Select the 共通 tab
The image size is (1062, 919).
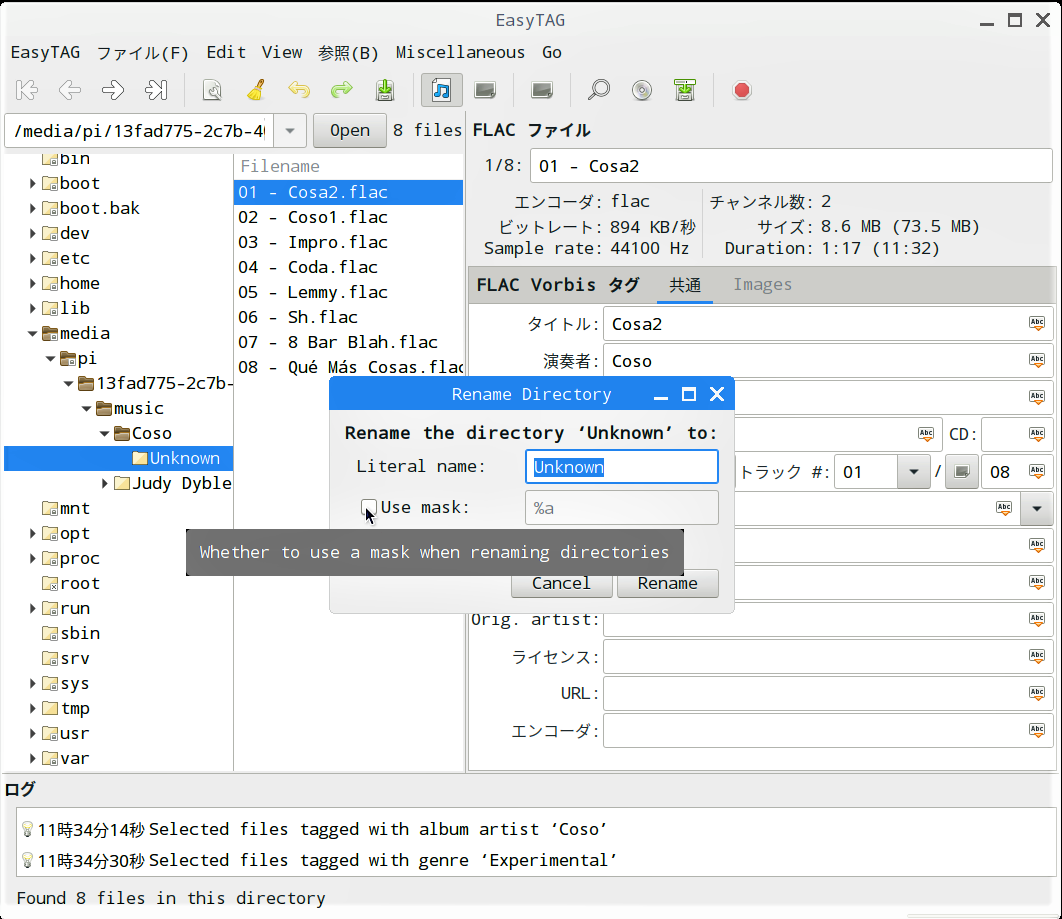click(x=685, y=284)
